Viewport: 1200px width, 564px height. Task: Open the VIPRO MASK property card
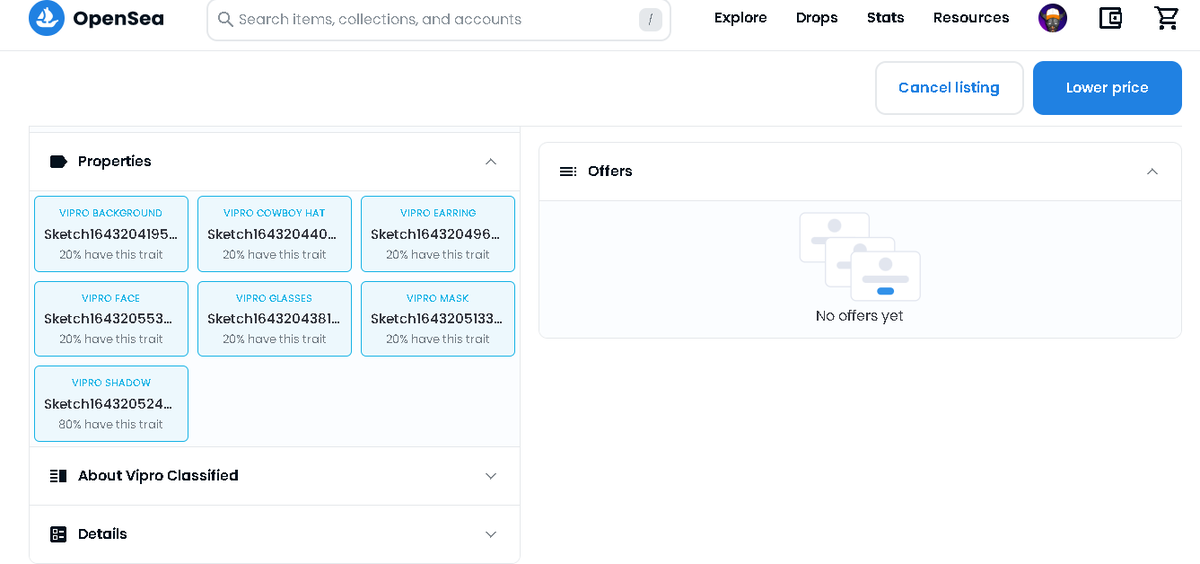pyautogui.click(x=438, y=319)
